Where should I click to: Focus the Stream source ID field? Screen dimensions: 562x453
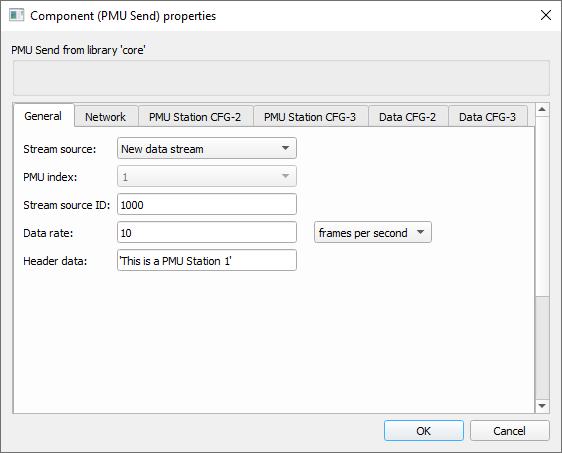207,204
